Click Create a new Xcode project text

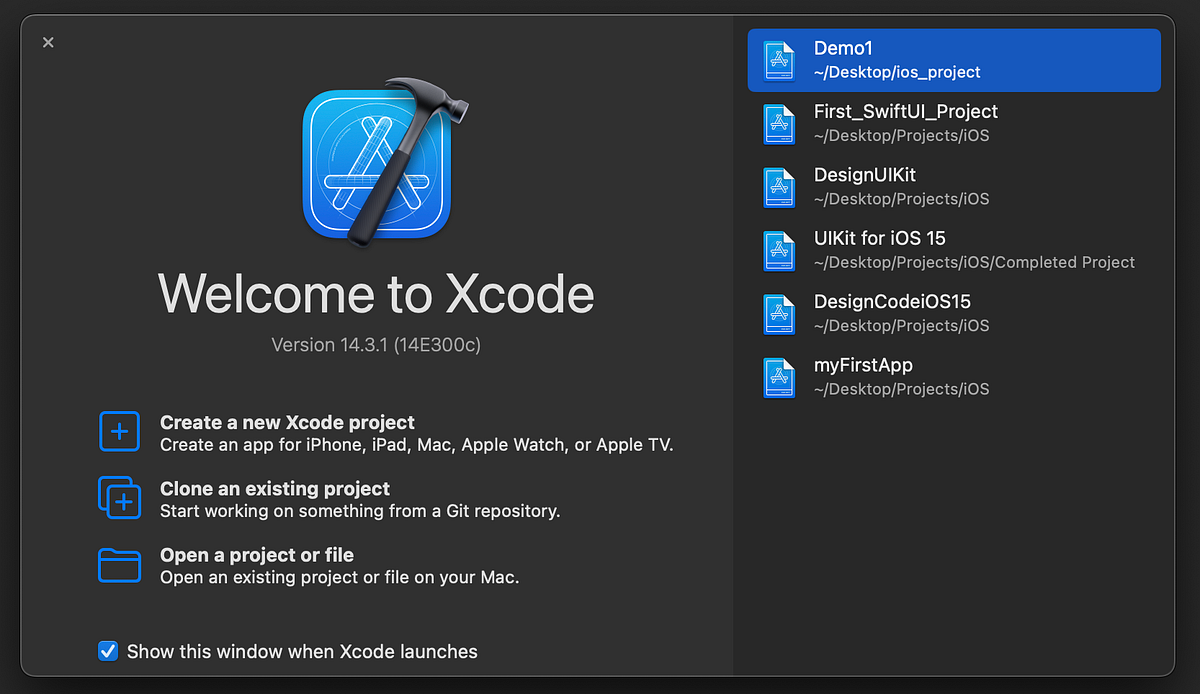point(287,422)
